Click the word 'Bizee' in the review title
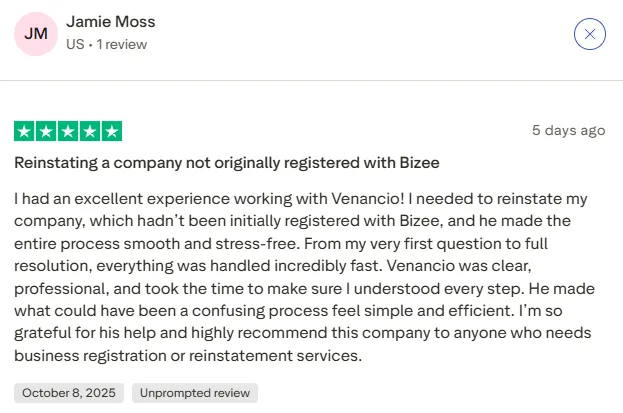The width and height of the screenshot is (623, 413). coord(419,162)
